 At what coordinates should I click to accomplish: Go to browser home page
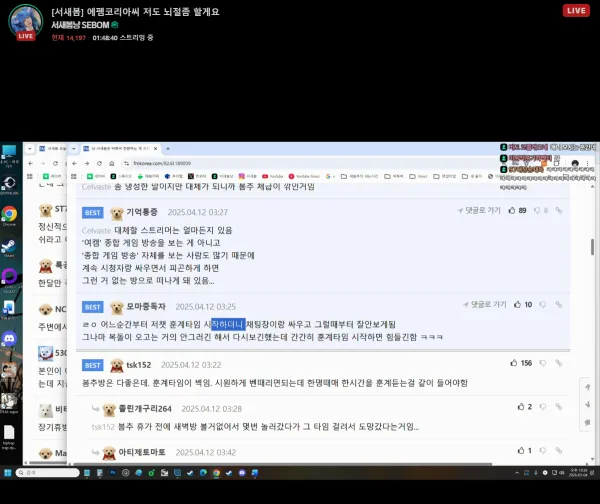pos(111,163)
